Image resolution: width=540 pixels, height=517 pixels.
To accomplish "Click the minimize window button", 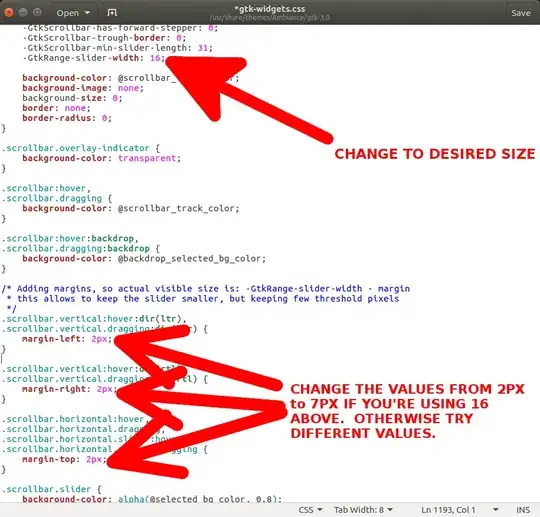I will click(x=23, y=13).
